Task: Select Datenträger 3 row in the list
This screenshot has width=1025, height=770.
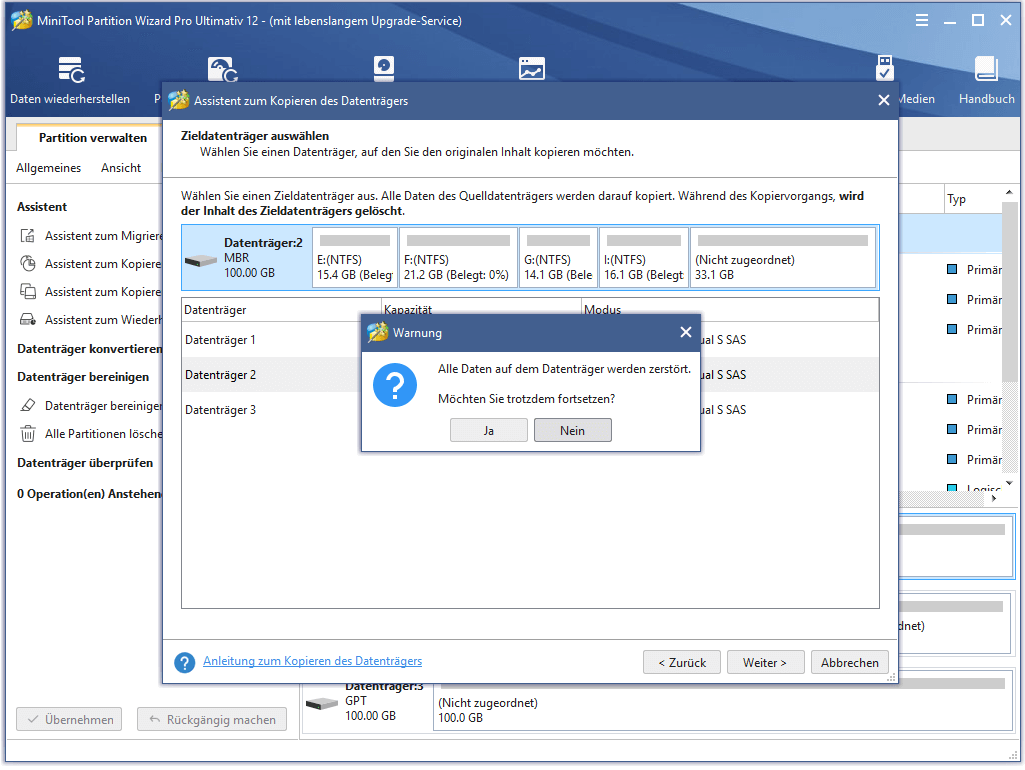Action: click(530, 410)
